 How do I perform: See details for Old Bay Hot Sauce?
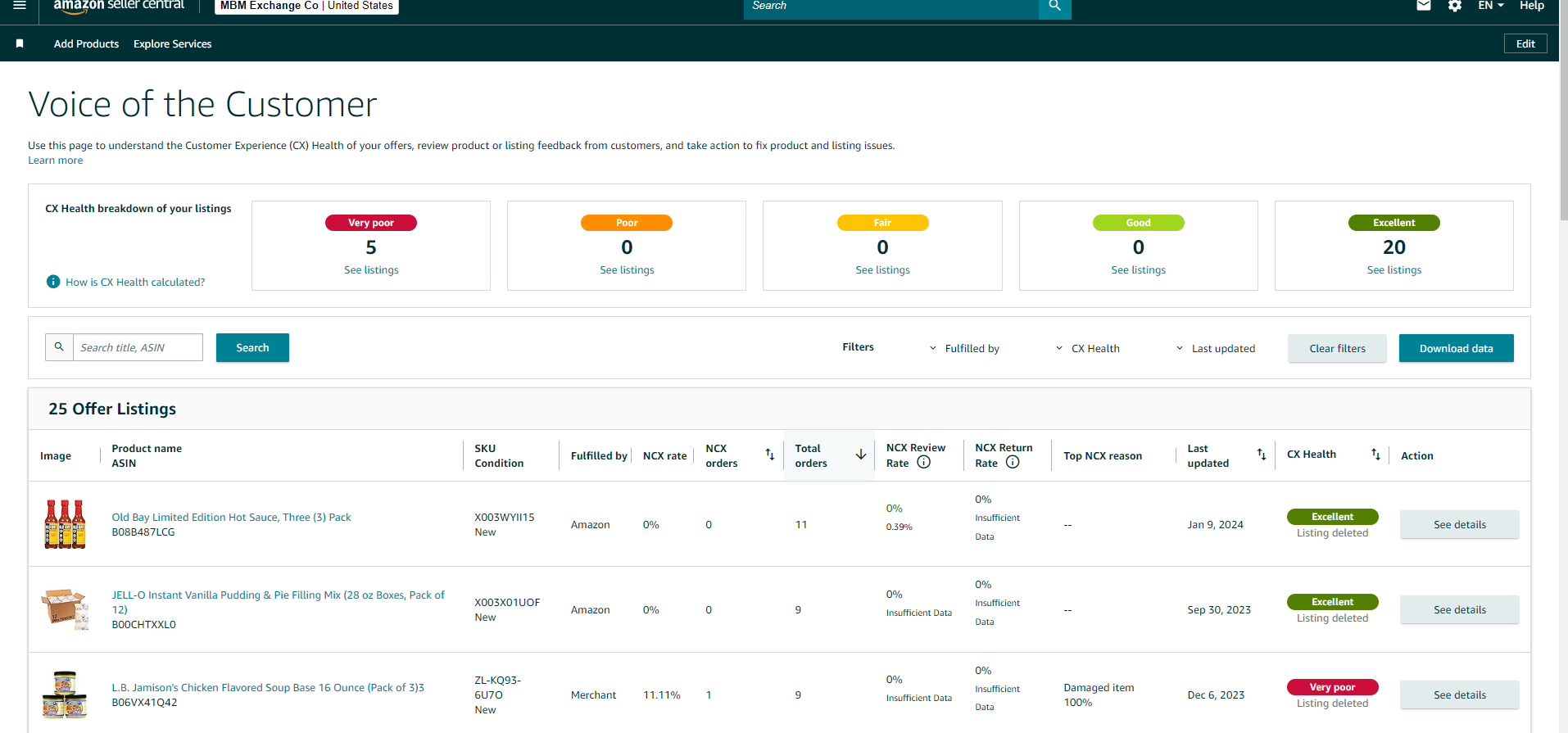coord(1459,524)
